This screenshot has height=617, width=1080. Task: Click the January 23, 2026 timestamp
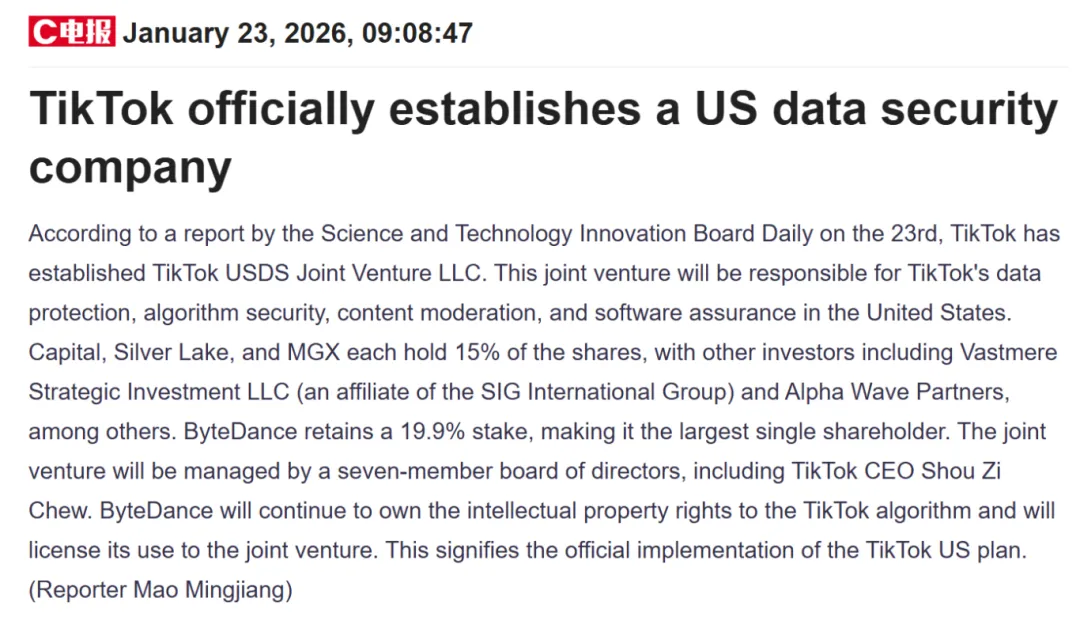point(297,33)
